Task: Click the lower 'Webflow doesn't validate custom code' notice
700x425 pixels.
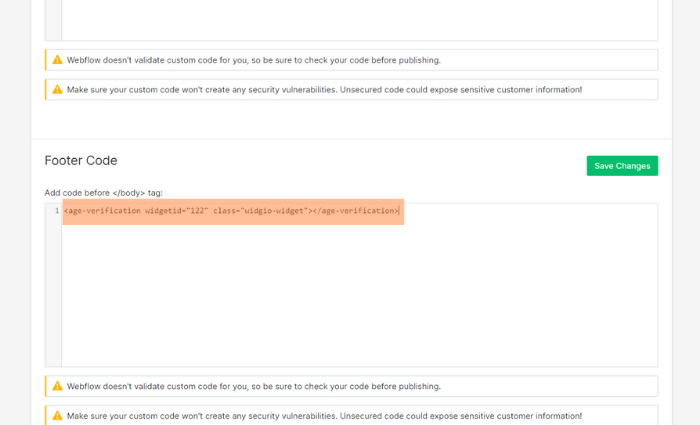Action: click(x=351, y=386)
